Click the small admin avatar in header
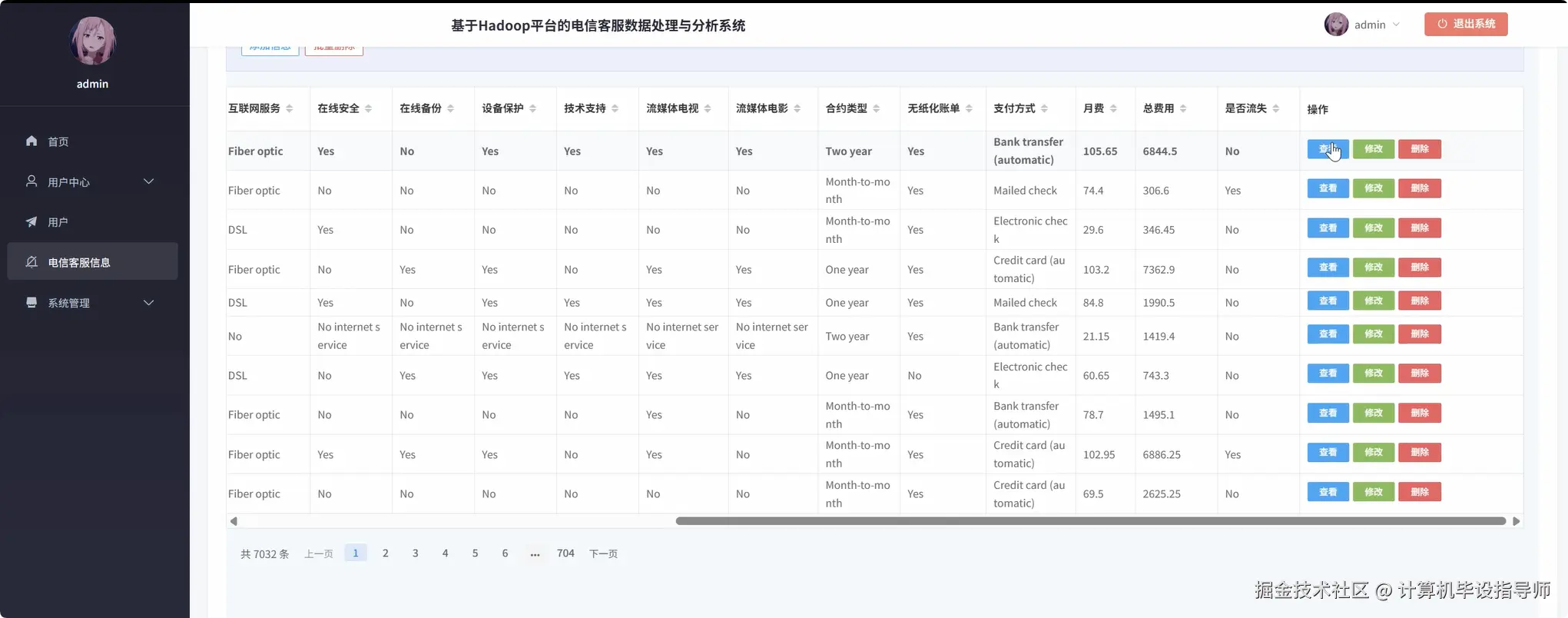The height and width of the screenshot is (618, 1568). point(1336,25)
